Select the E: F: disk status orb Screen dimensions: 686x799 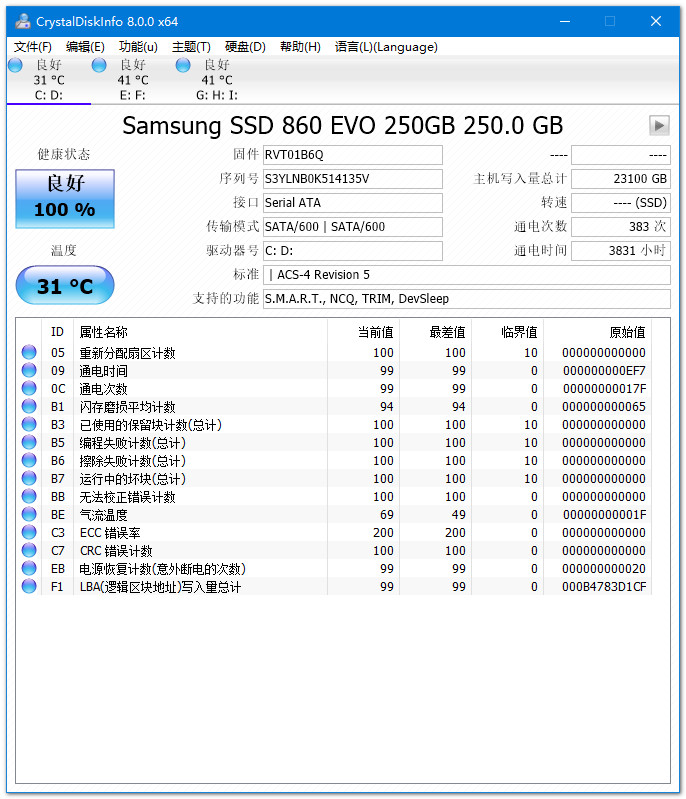point(99,65)
